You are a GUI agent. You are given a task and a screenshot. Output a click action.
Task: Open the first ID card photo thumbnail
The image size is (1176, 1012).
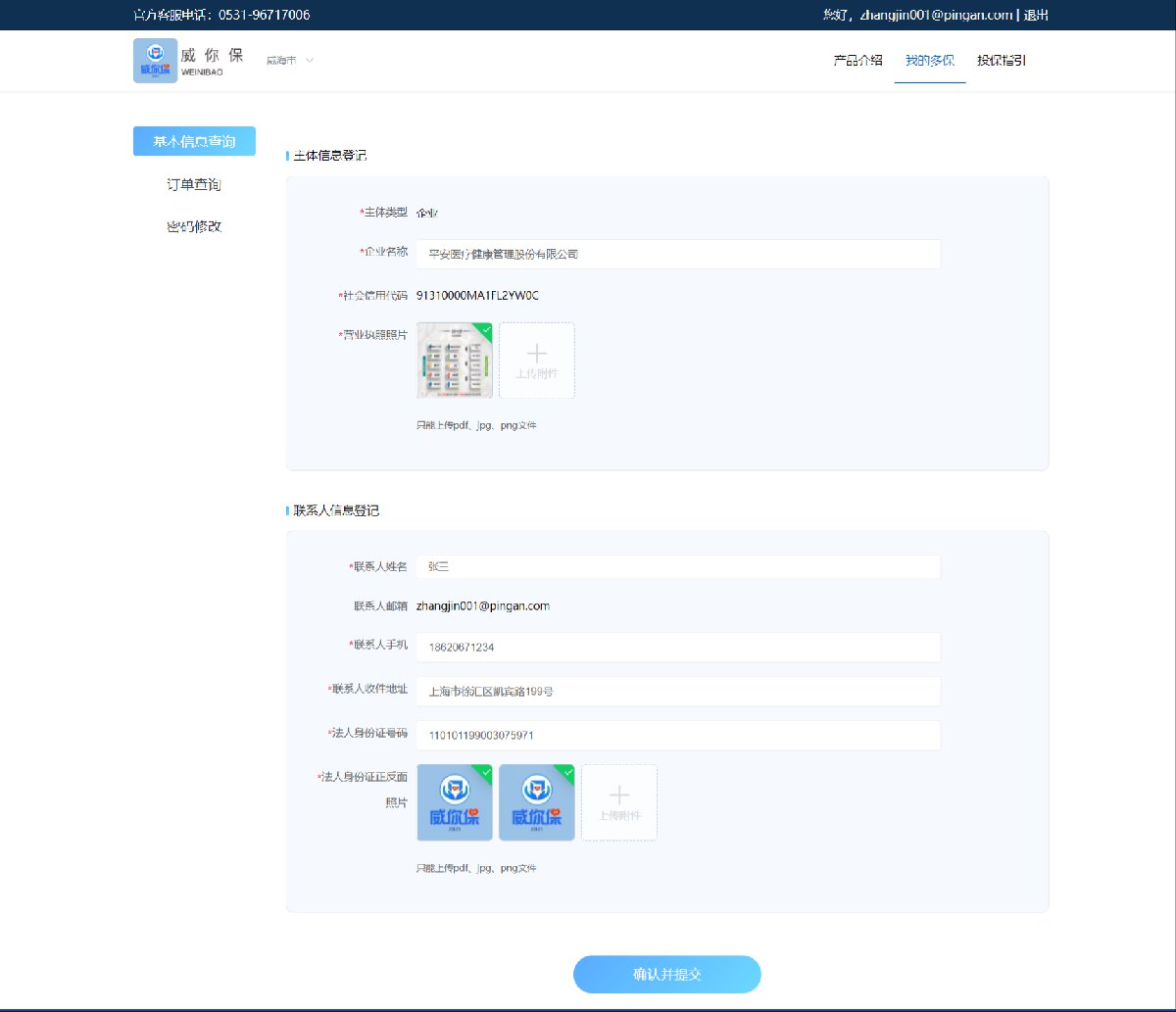point(454,802)
